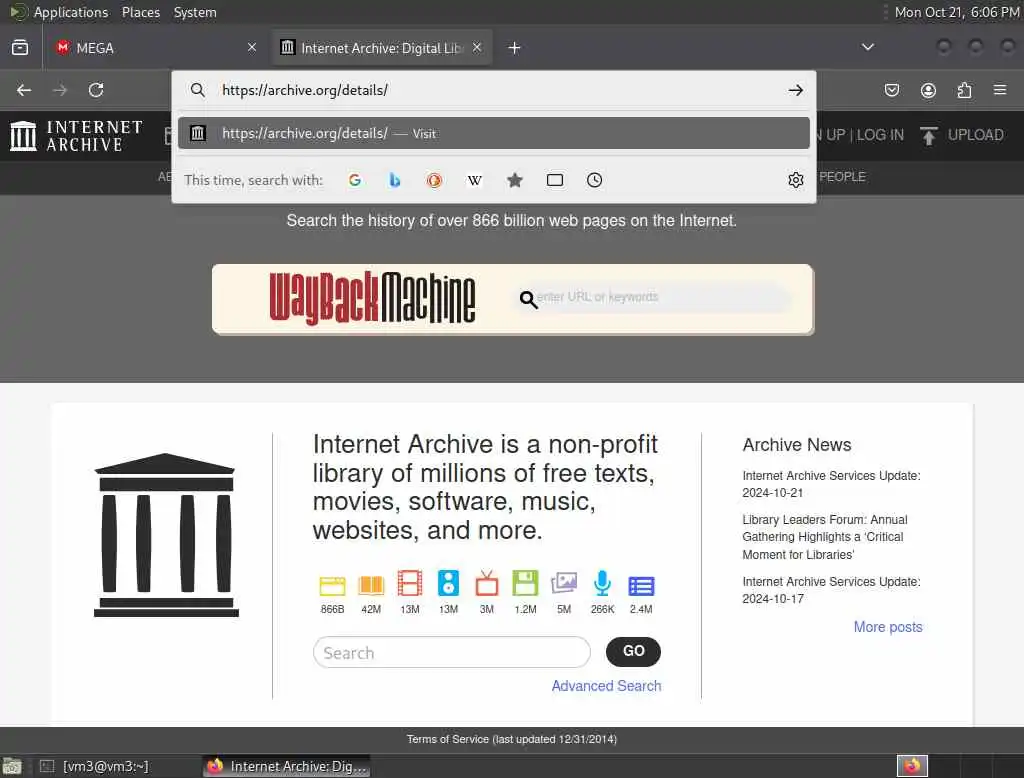Search bookmarks via the star icon

[515, 180]
